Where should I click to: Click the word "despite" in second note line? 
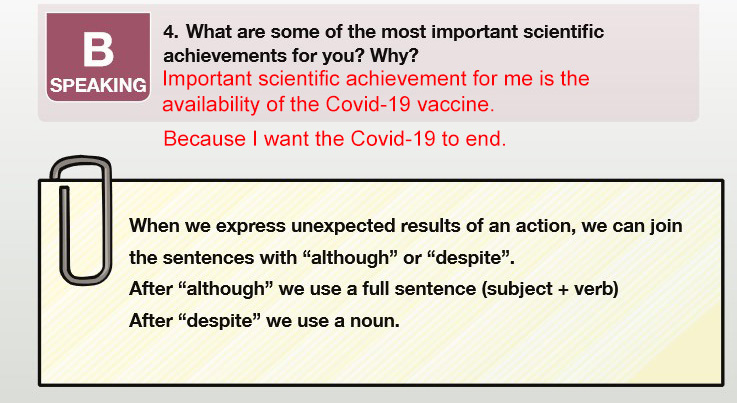[x=471, y=258]
